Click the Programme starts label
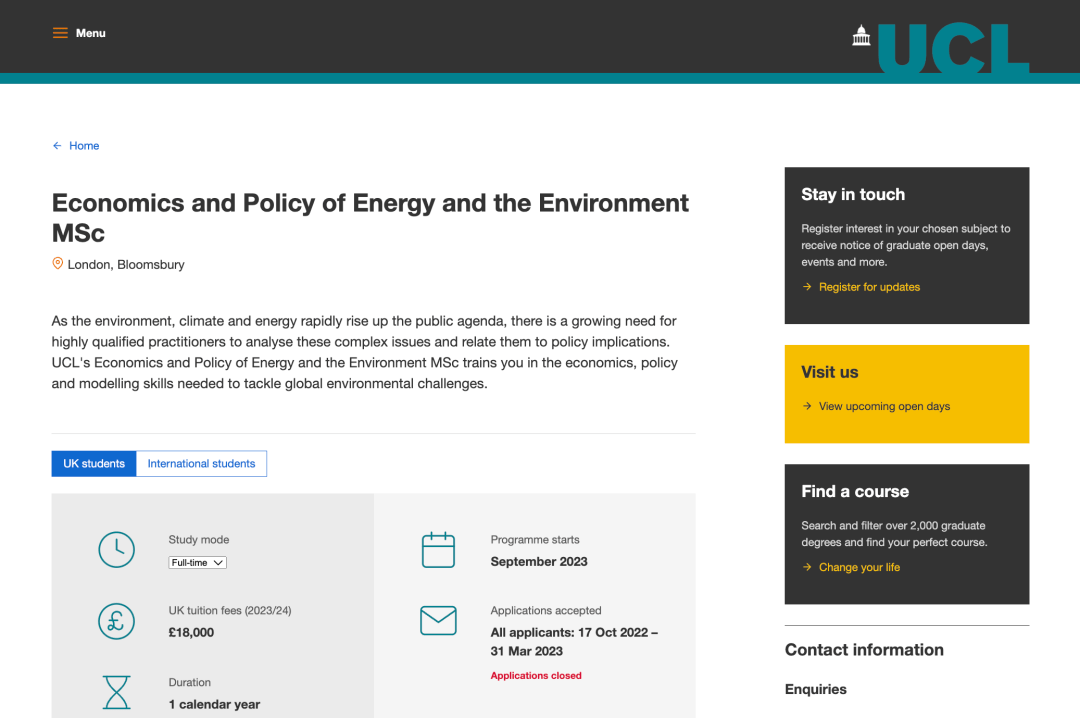1080x718 pixels. click(x=535, y=540)
